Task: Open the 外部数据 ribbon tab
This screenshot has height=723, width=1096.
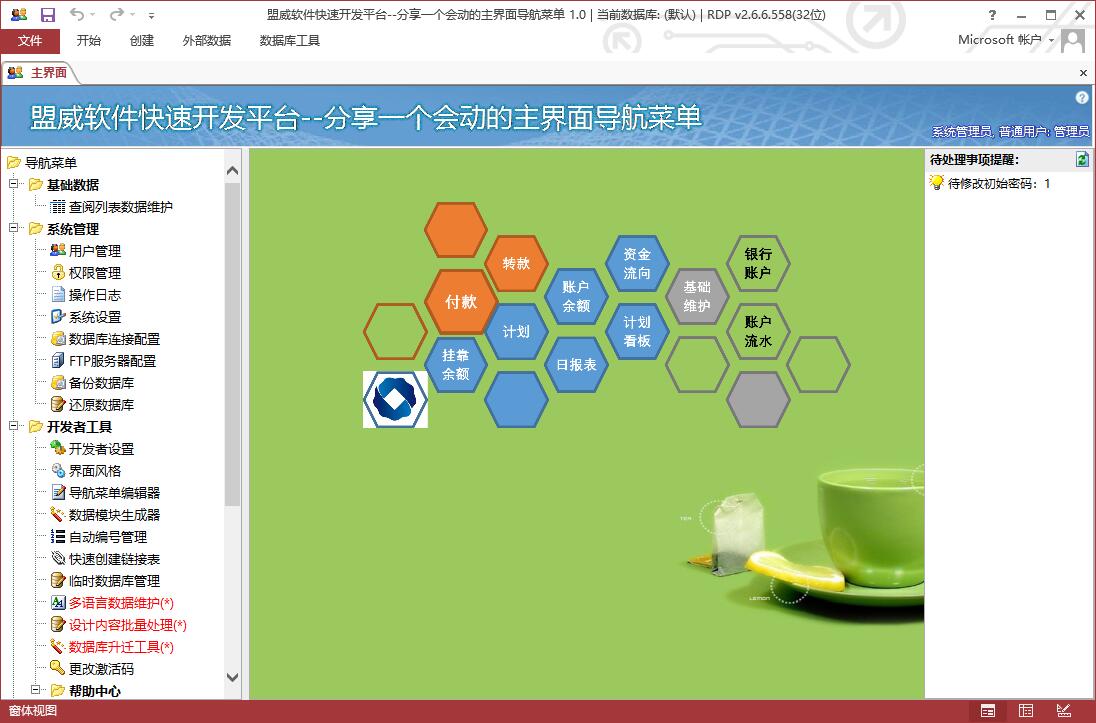Action: 207,41
